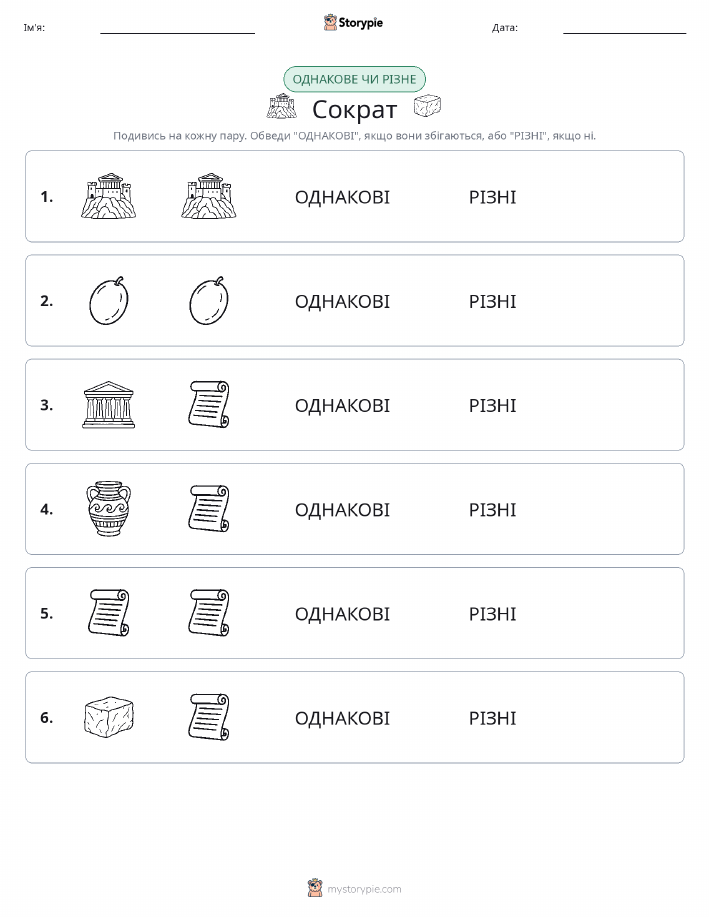Choose ОДНАКОВІ for row 2

tap(342, 302)
